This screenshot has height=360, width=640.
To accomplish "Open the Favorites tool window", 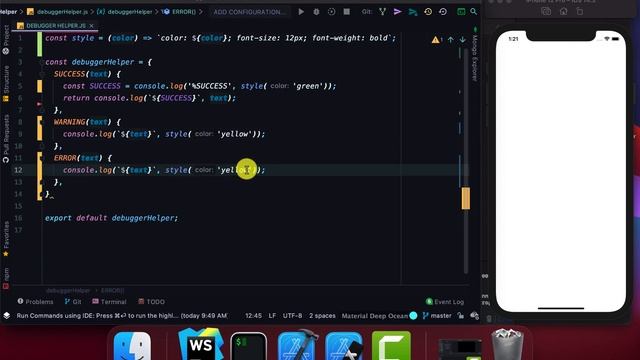I will [x=6, y=239].
